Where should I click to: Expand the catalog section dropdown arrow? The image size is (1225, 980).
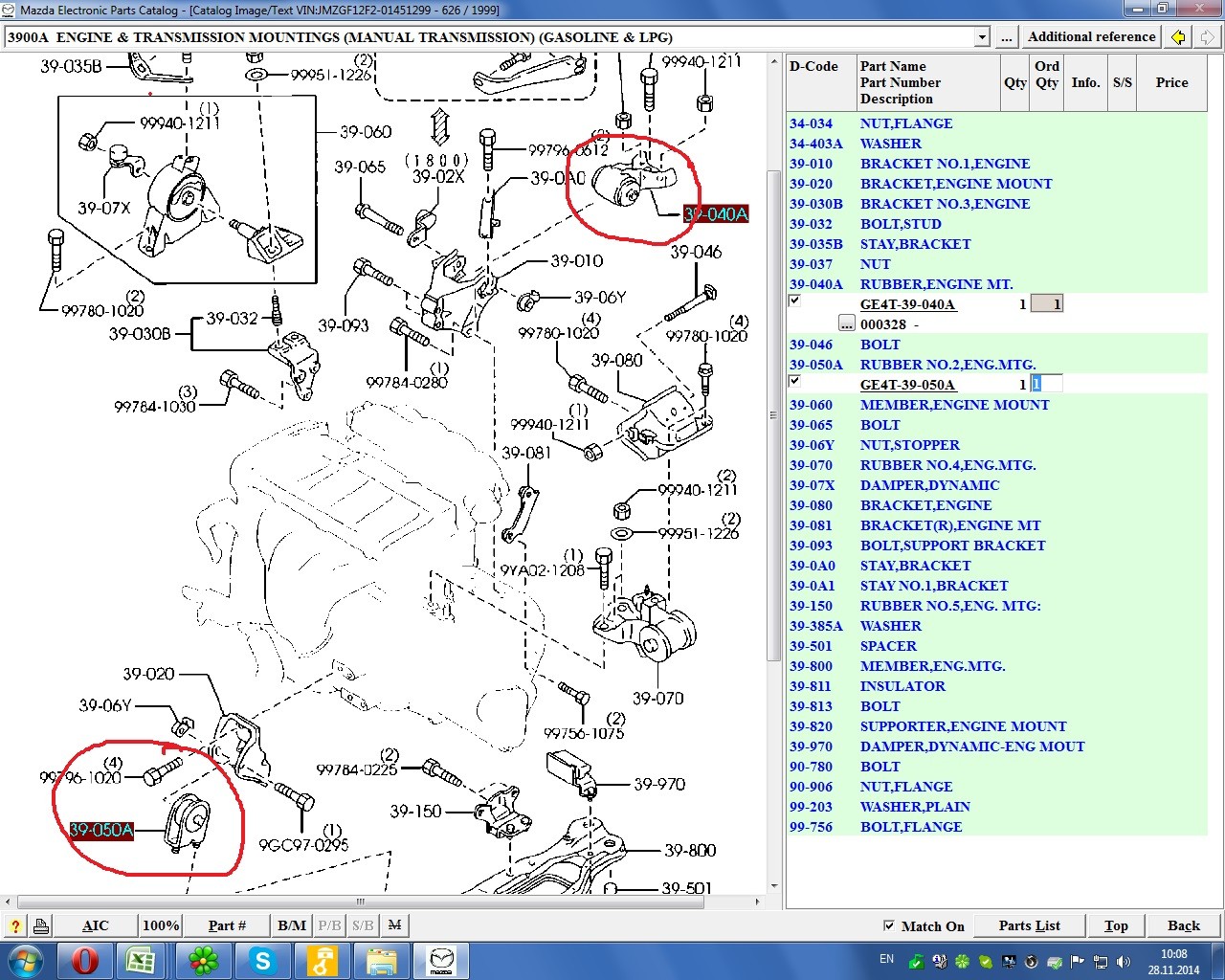tap(981, 37)
